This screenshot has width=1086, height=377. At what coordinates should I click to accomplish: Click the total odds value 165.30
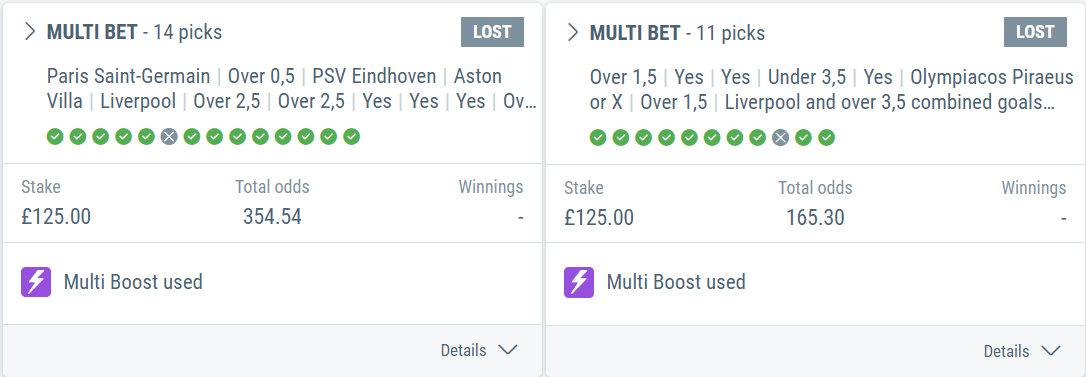tap(815, 218)
